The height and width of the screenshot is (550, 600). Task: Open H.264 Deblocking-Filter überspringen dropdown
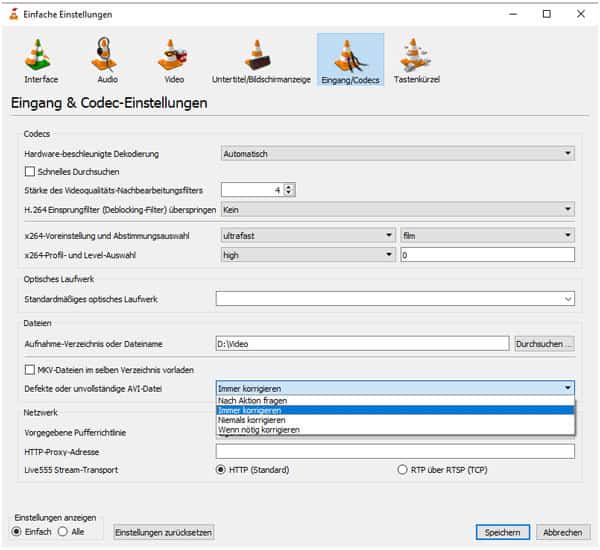(x=398, y=210)
